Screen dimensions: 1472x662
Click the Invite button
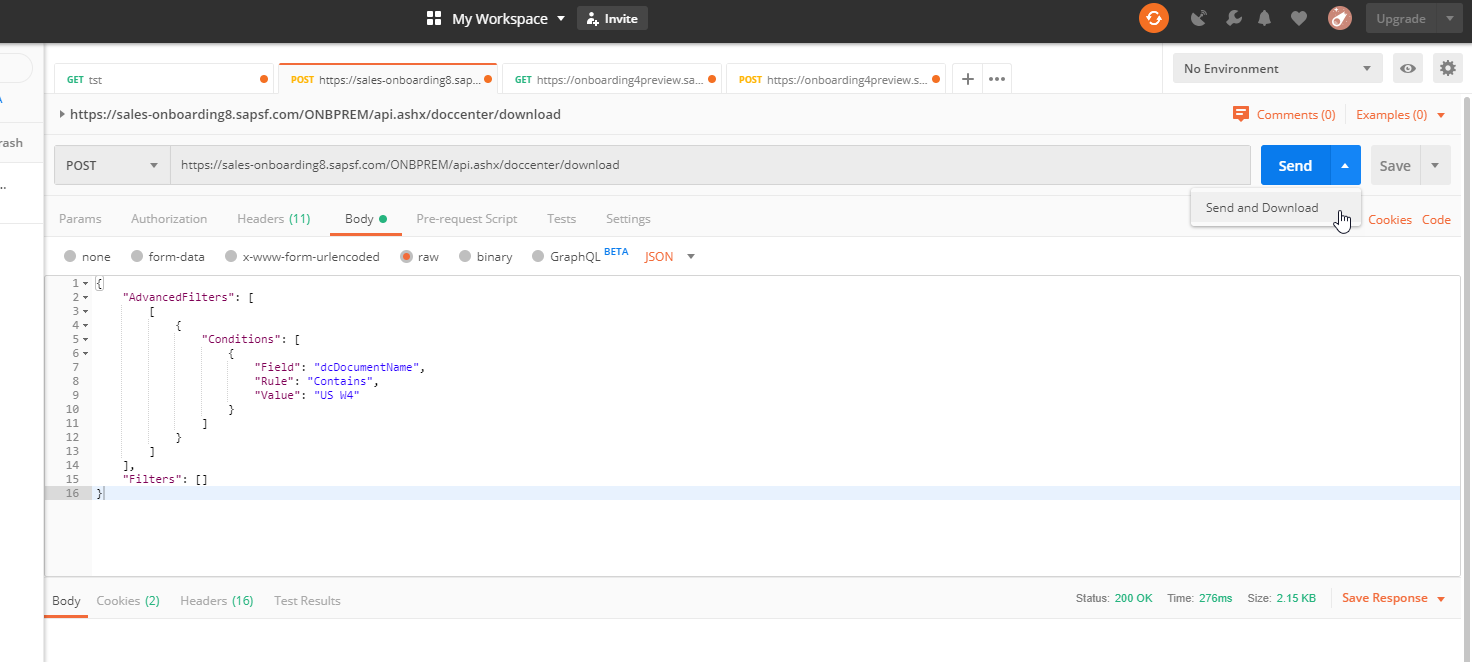point(612,18)
